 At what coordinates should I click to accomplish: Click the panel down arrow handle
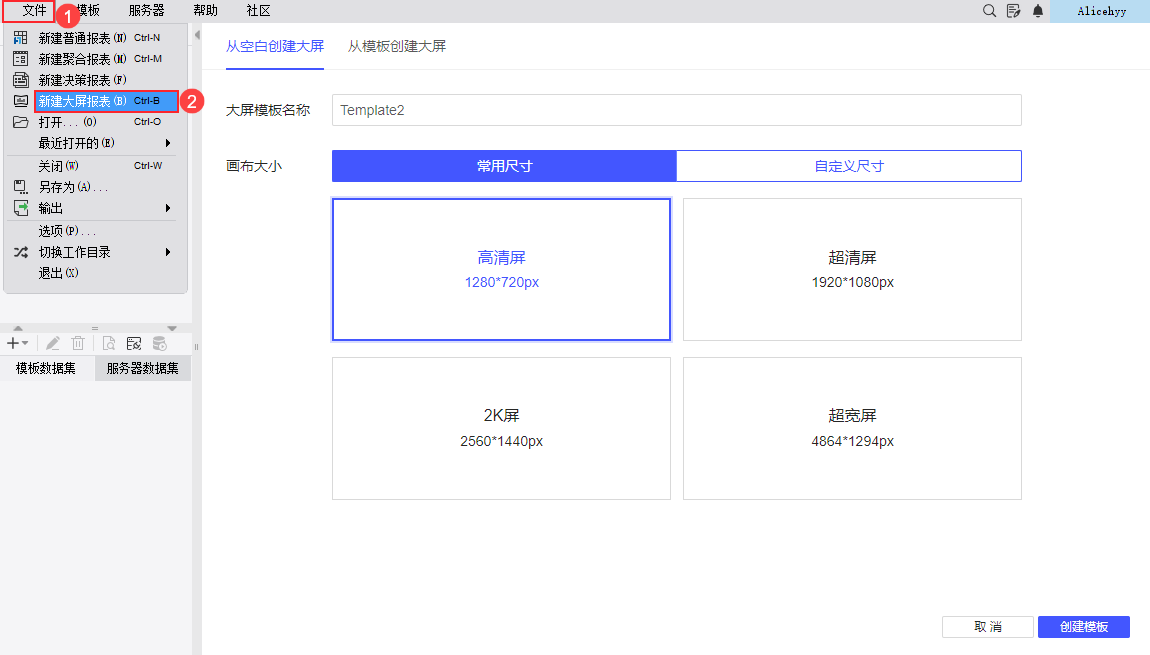click(x=172, y=329)
